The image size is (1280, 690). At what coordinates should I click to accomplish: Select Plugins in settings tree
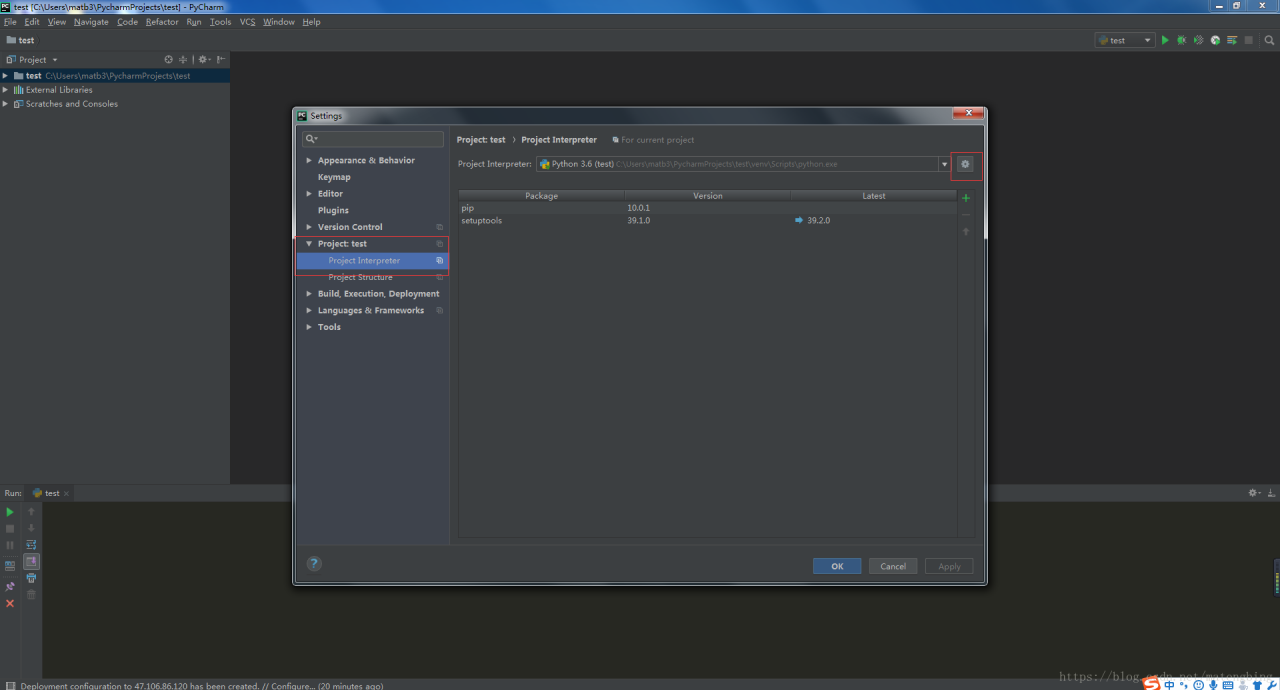pyautogui.click(x=333, y=210)
